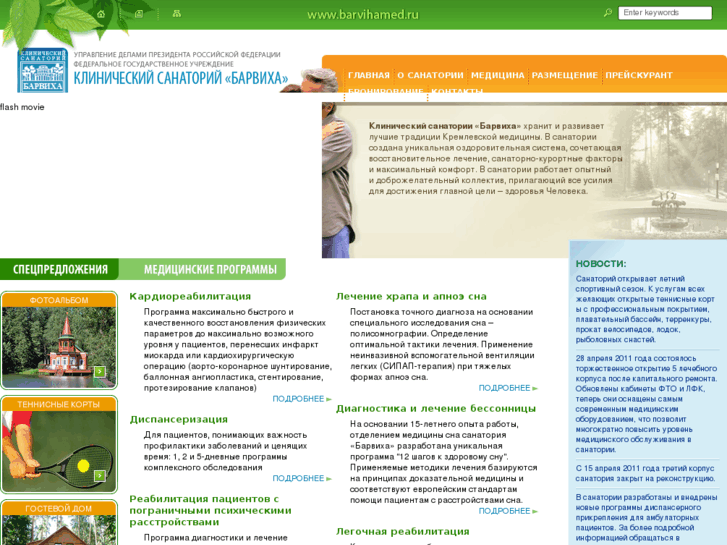This screenshot has height=545, width=727.
Task: Click the Клинический санаторий «Барвиха» intro paragraph
Action: pos(495,159)
